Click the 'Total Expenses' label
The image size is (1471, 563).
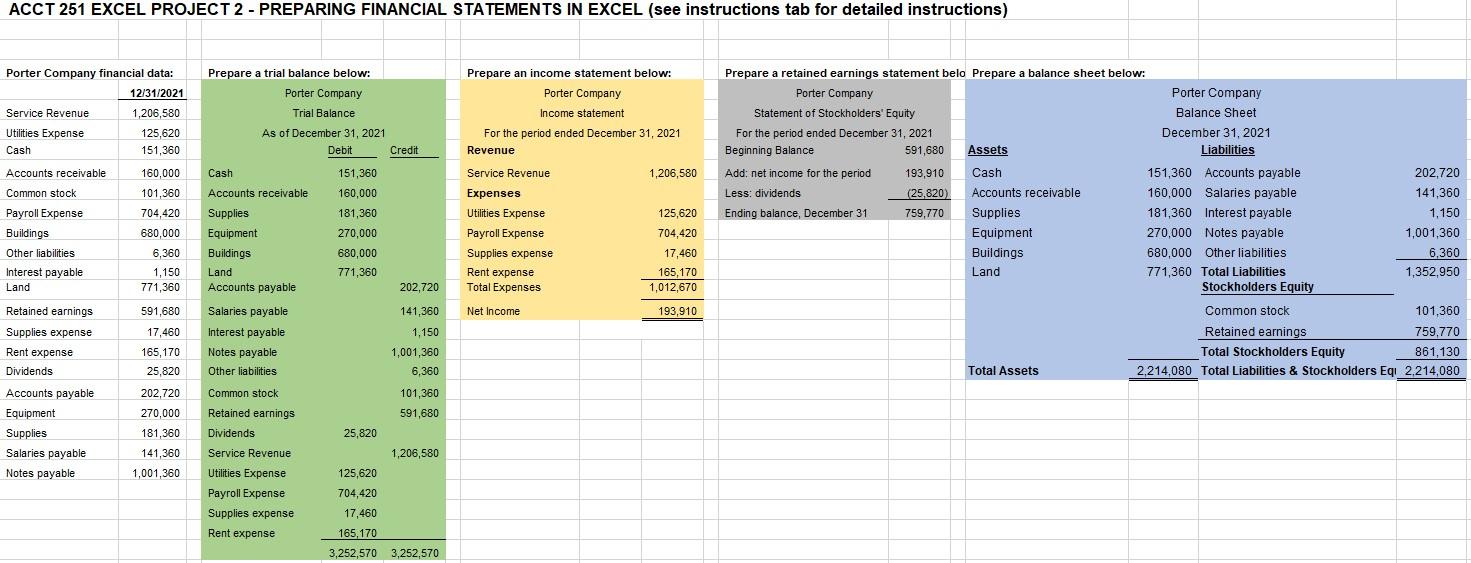coord(504,287)
